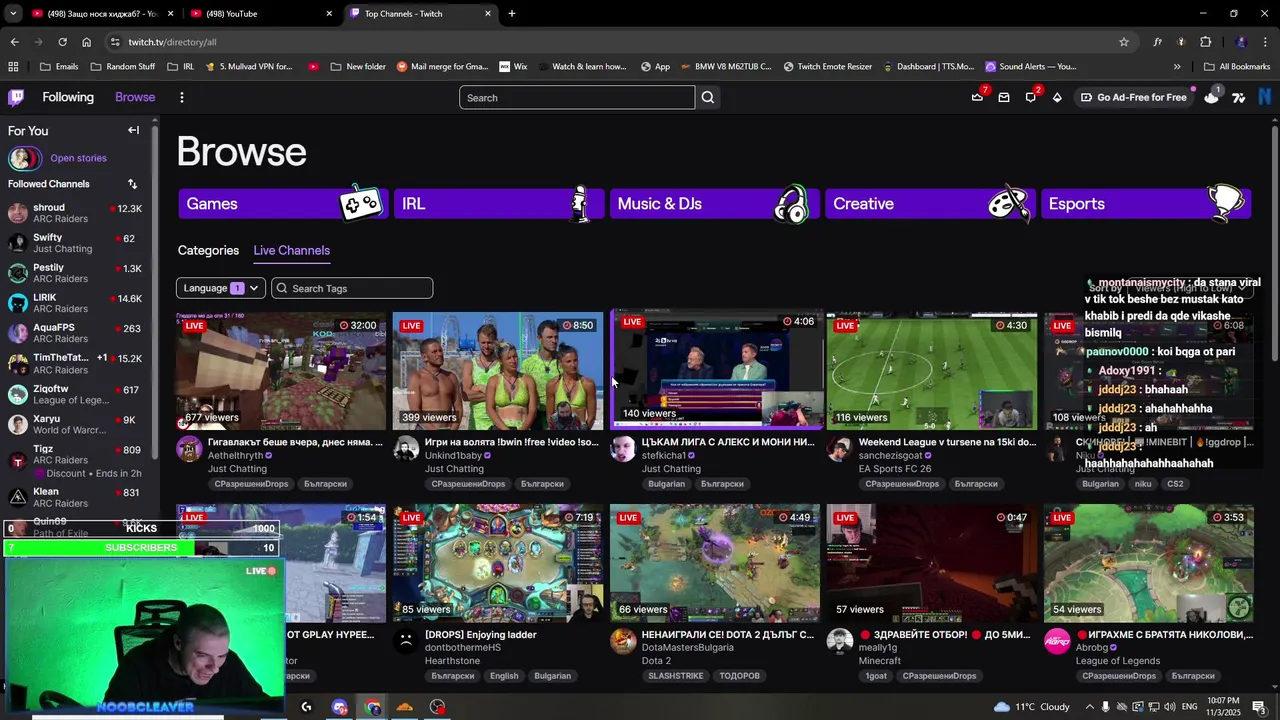Click the Chrome icon in the taskbar

(x=373, y=707)
